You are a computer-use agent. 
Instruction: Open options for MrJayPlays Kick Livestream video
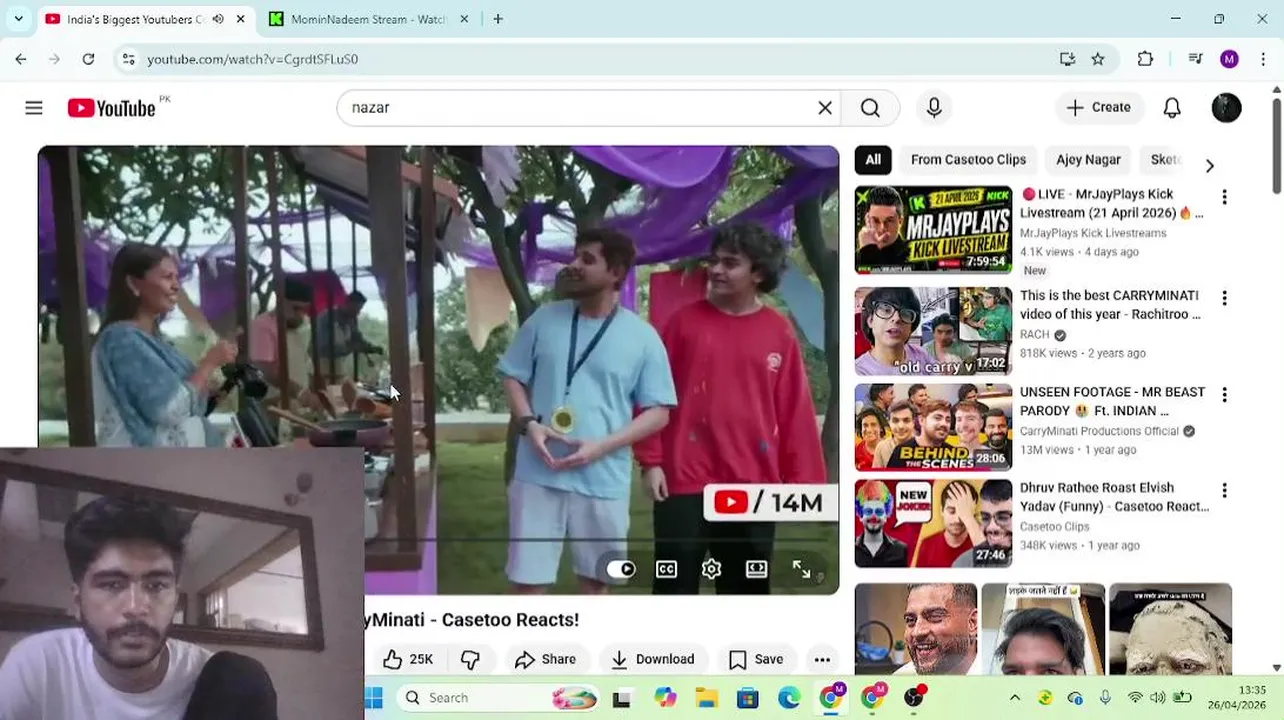[1224, 197]
